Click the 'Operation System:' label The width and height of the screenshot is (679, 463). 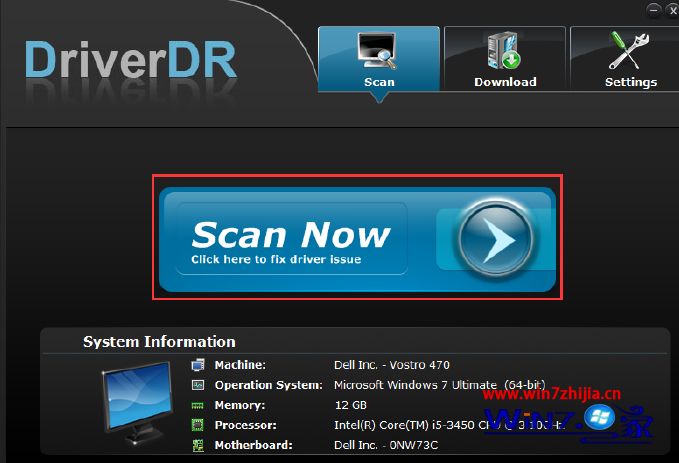point(269,385)
